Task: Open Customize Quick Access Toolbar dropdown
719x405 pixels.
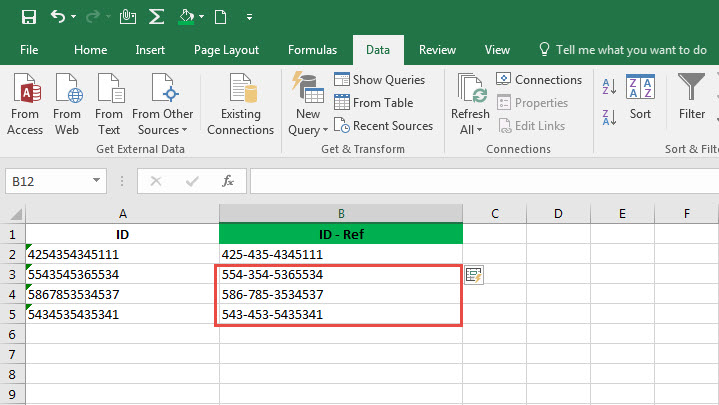Action: click(x=249, y=17)
